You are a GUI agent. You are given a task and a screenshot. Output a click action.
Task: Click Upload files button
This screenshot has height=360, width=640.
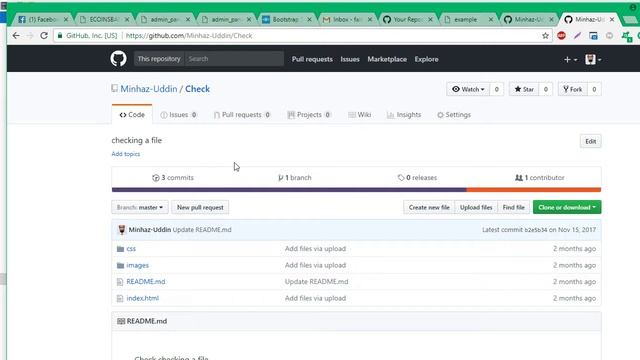click(x=476, y=207)
